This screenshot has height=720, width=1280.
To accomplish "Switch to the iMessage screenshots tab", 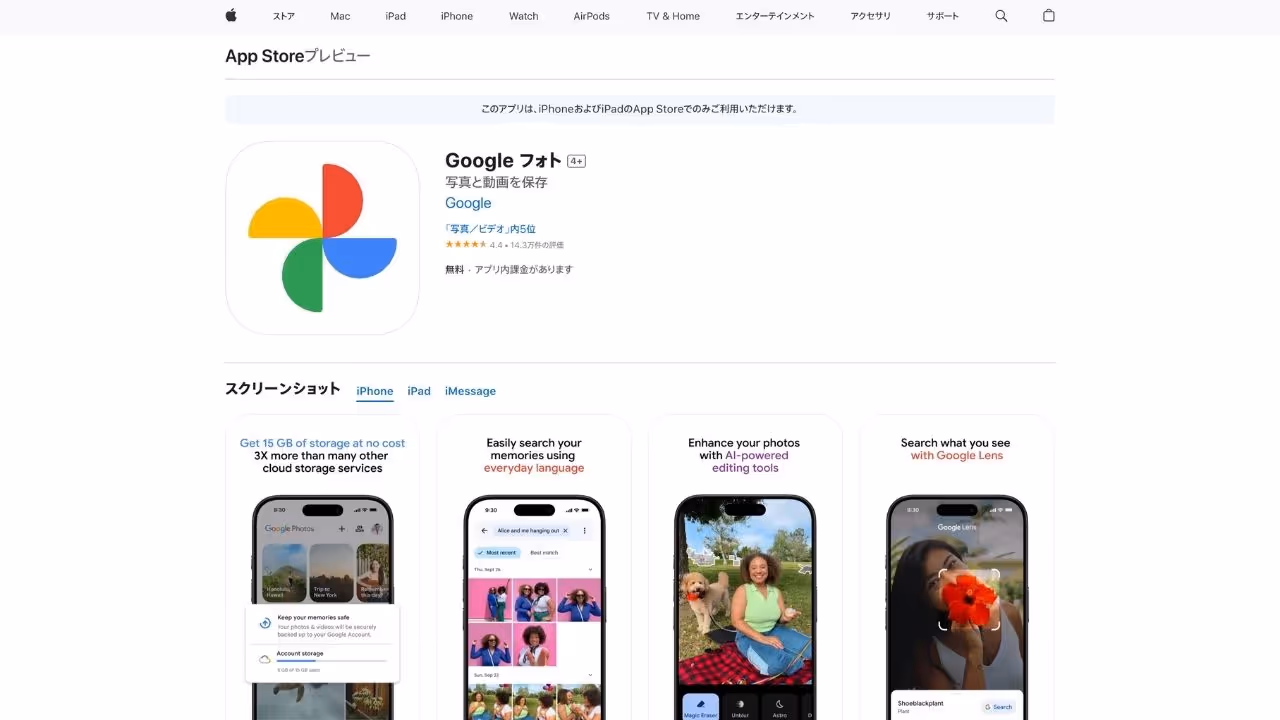I will 470,391.
